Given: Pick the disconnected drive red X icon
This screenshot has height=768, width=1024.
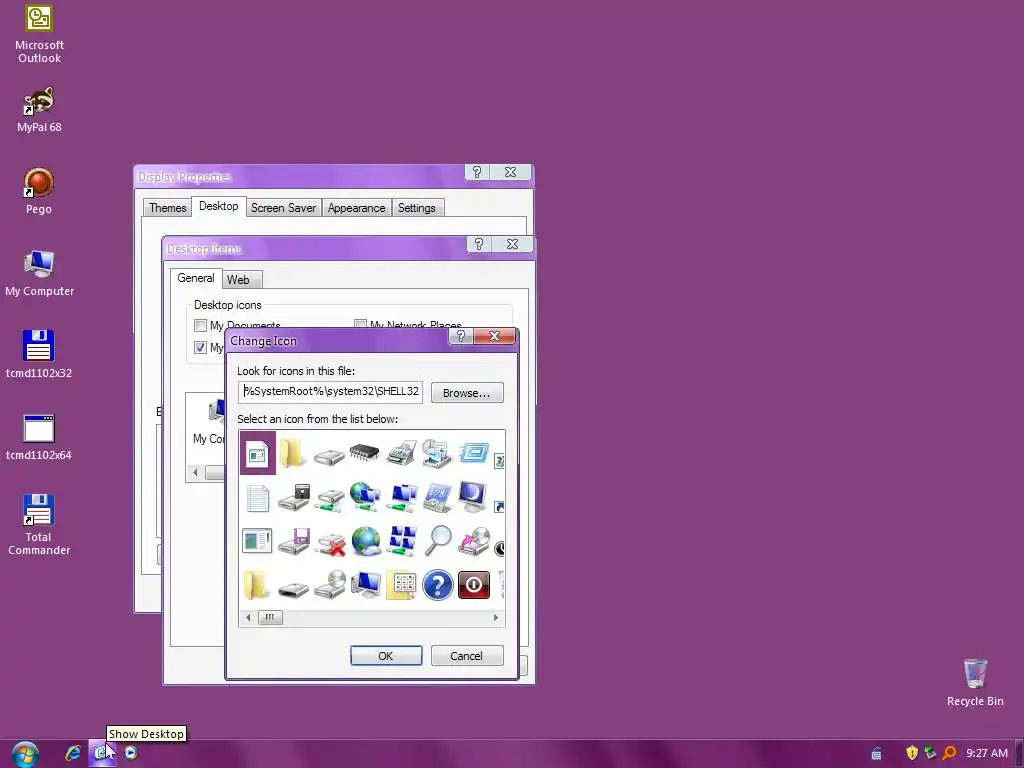Looking at the screenshot, I should pyautogui.click(x=330, y=544).
